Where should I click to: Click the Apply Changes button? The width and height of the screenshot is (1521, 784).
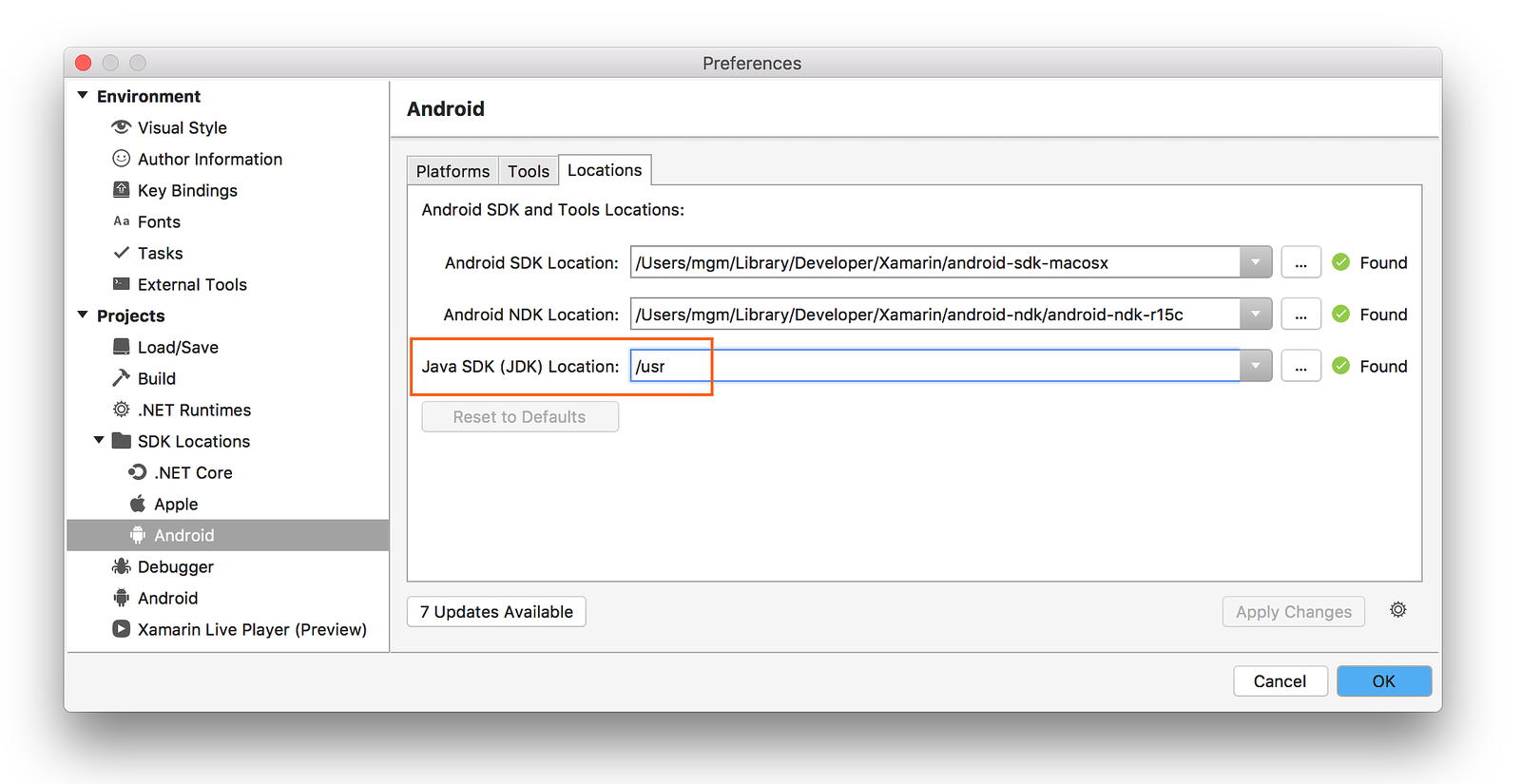pos(1294,612)
